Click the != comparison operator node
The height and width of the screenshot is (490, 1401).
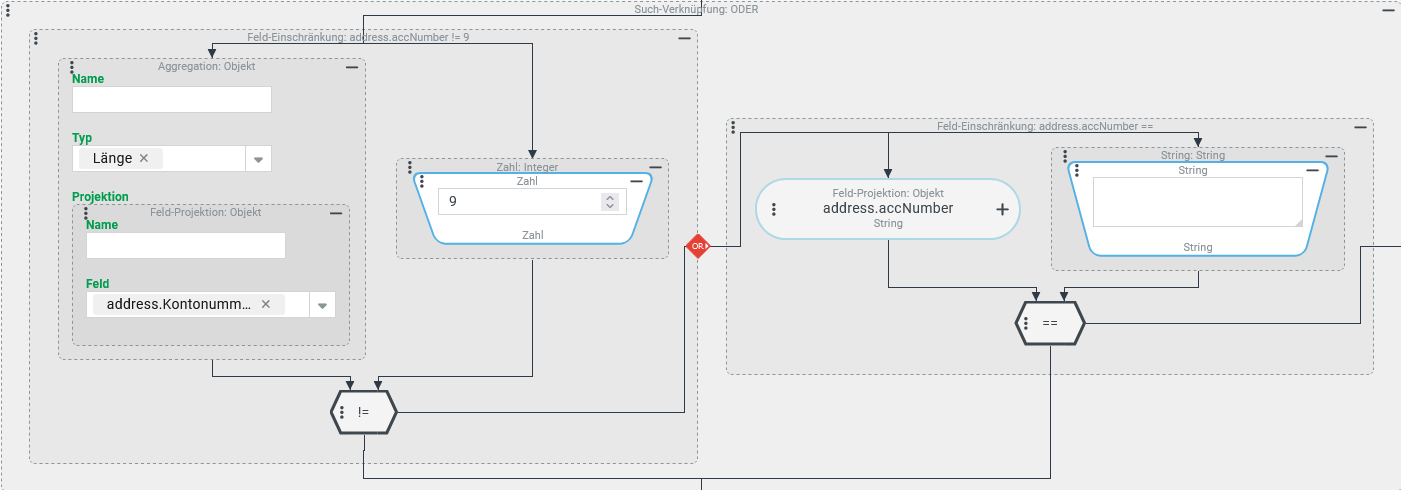click(364, 411)
